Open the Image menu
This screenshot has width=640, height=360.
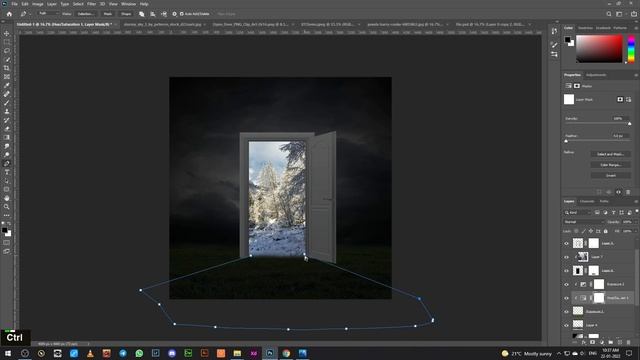click(38, 4)
